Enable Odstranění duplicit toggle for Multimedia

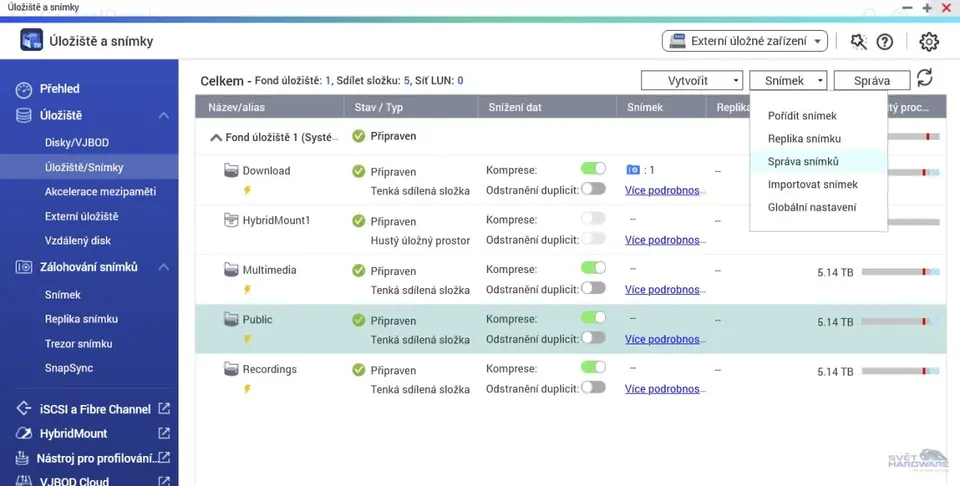tap(593, 288)
